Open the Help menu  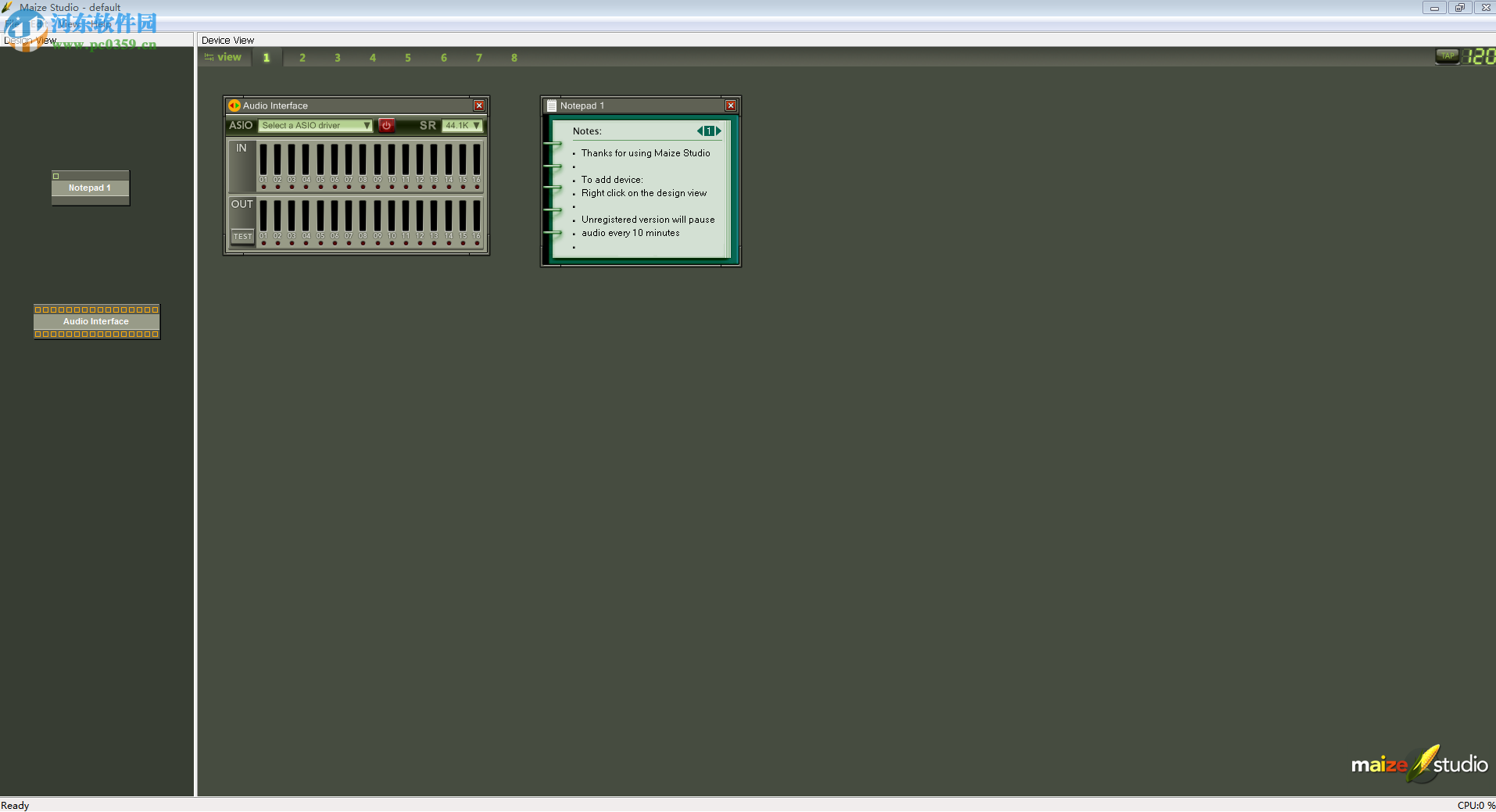pyautogui.click(x=100, y=24)
